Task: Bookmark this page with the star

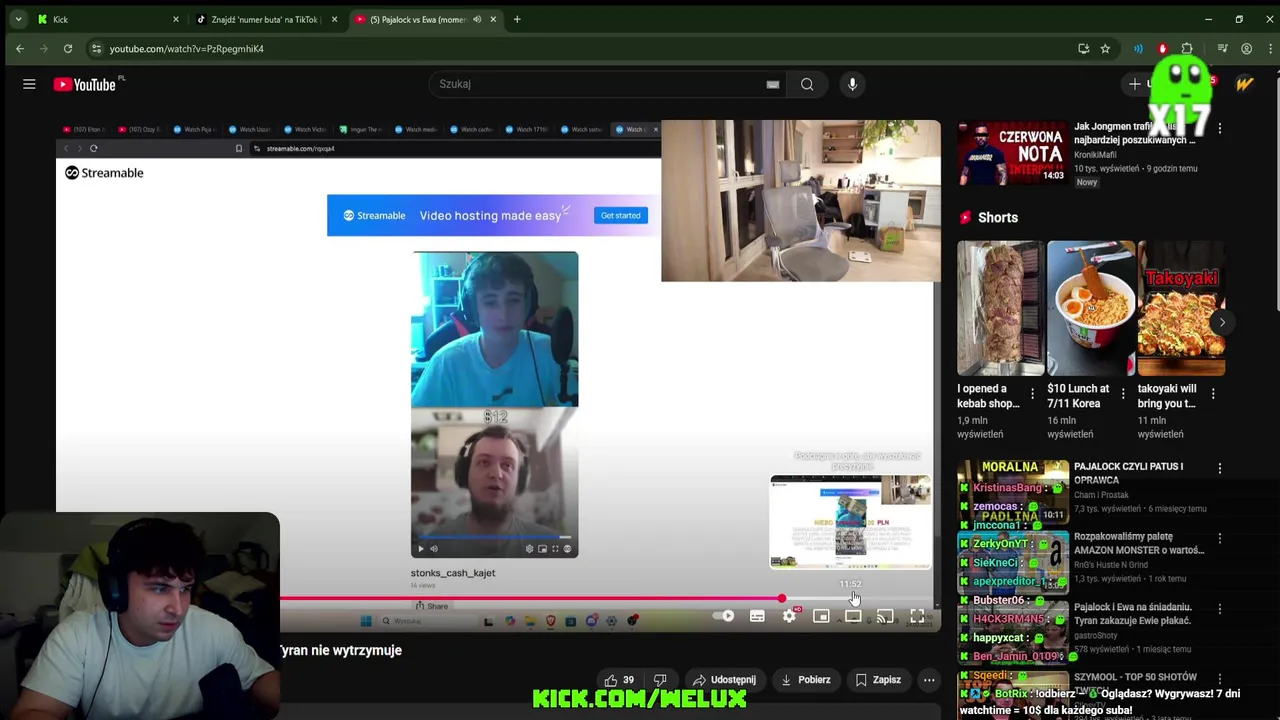Action: tap(1105, 48)
